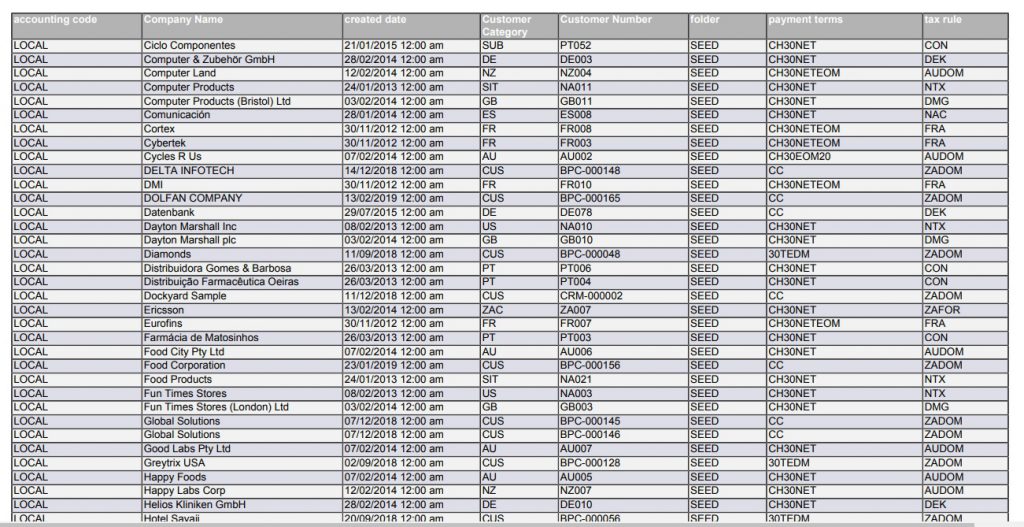The width and height of the screenshot is (1024, 527).
Task: Click the 02/09/2018 12:00 am date cell
Action: tap(411, 463)
